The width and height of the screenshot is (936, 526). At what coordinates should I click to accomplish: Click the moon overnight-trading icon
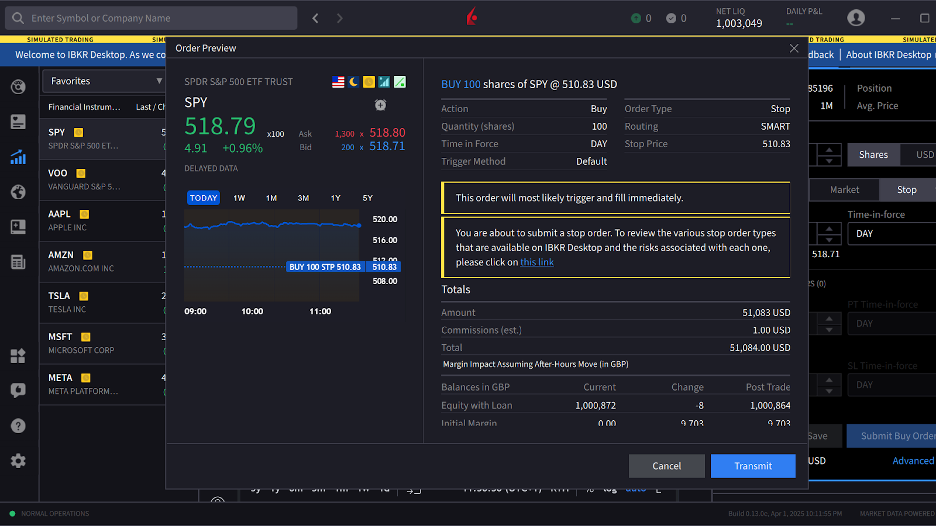[x=353, y=82]
